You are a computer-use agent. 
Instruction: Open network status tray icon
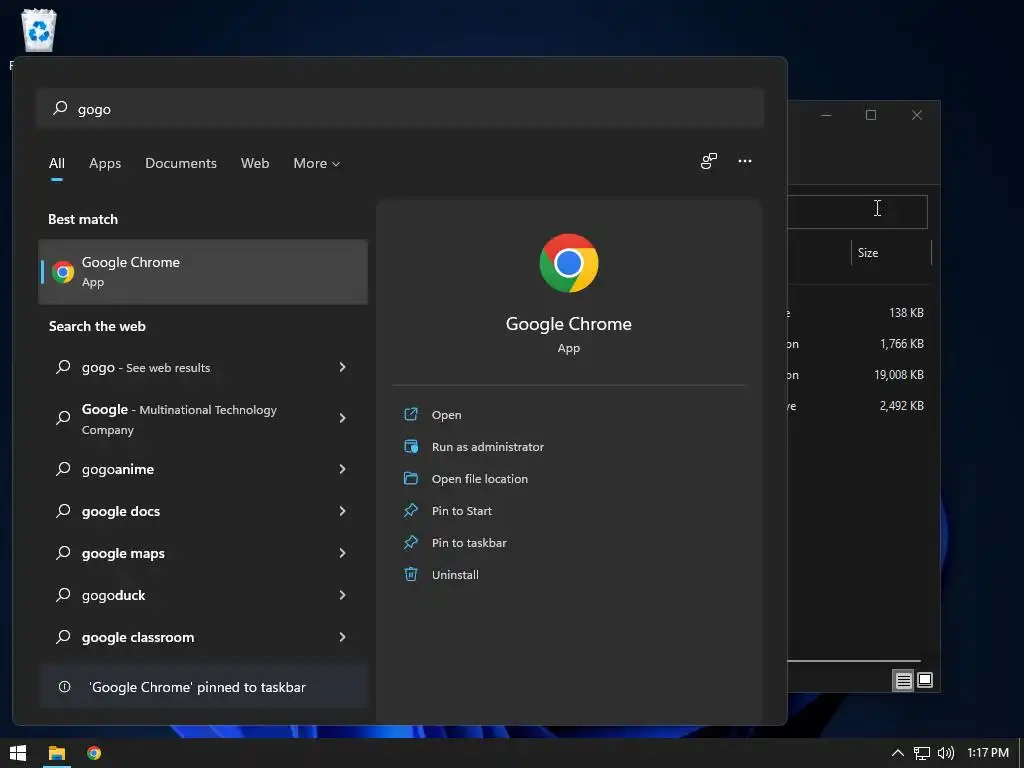(921, 753)
